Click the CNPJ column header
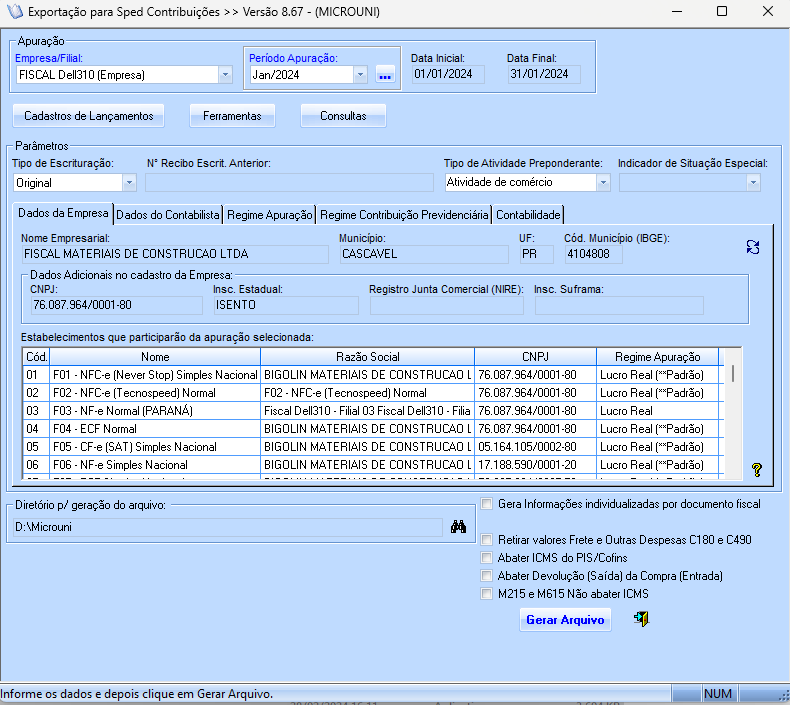790x705 pixels. click(536, 357)
